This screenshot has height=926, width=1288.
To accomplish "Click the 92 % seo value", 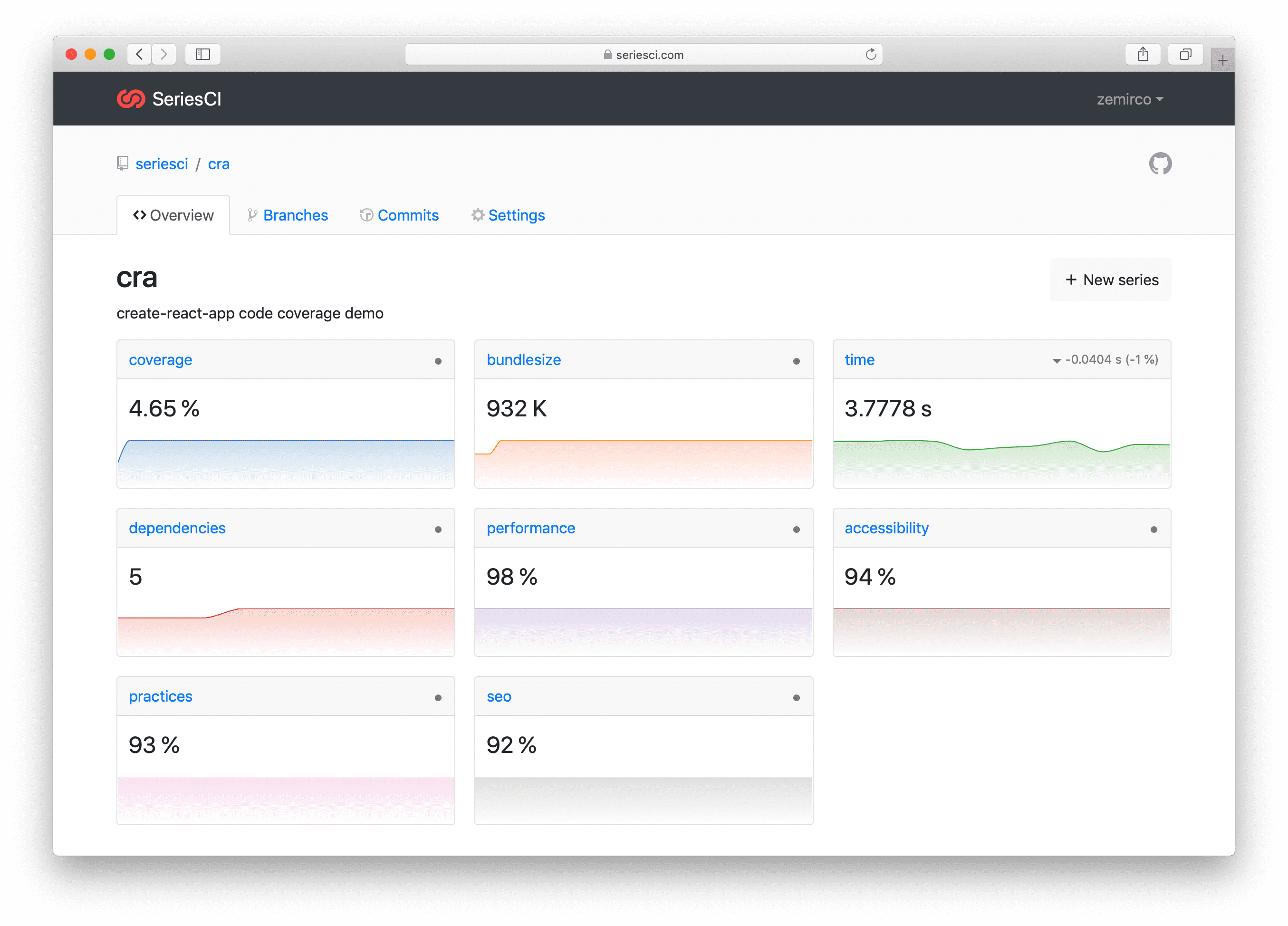I will 511,745.
